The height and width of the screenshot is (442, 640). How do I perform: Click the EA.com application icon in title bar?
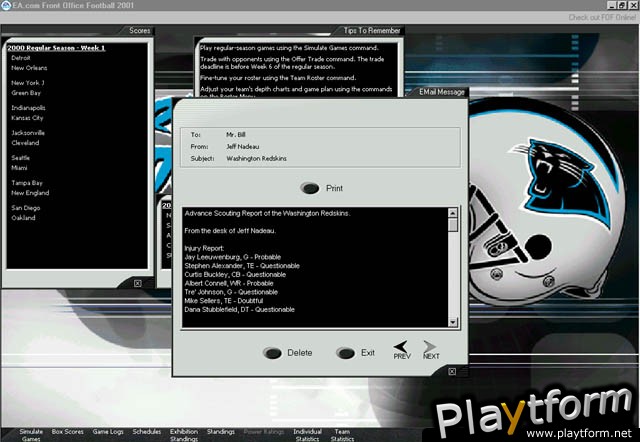(5, 5)
